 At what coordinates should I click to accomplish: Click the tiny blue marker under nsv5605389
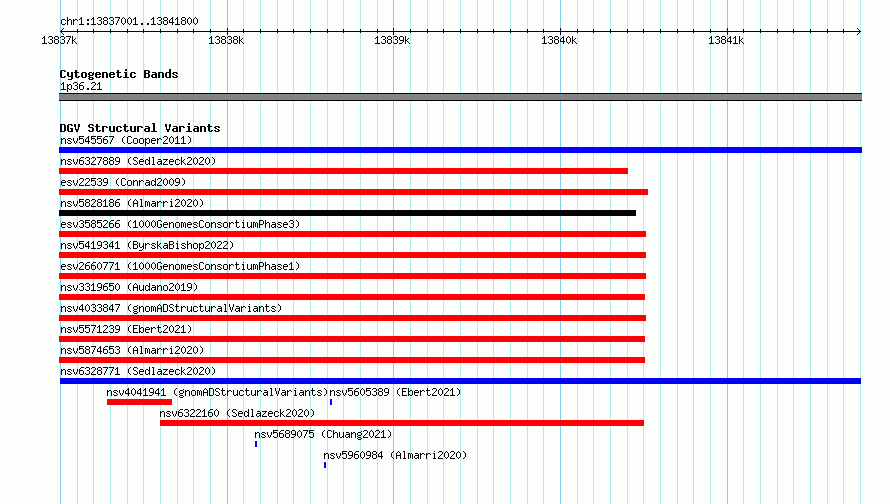pos(331,402)
